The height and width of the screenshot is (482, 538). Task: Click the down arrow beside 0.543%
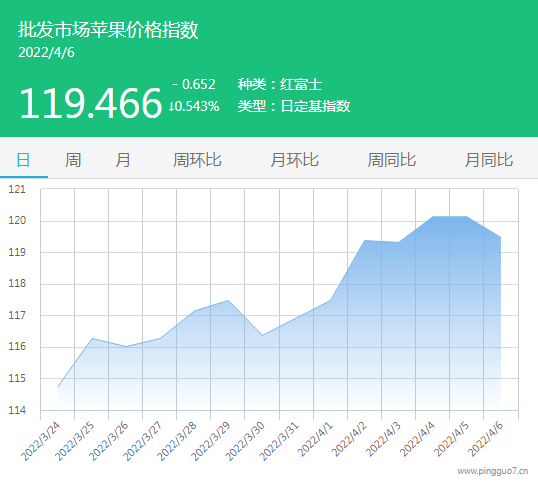(x=171, y=107)
